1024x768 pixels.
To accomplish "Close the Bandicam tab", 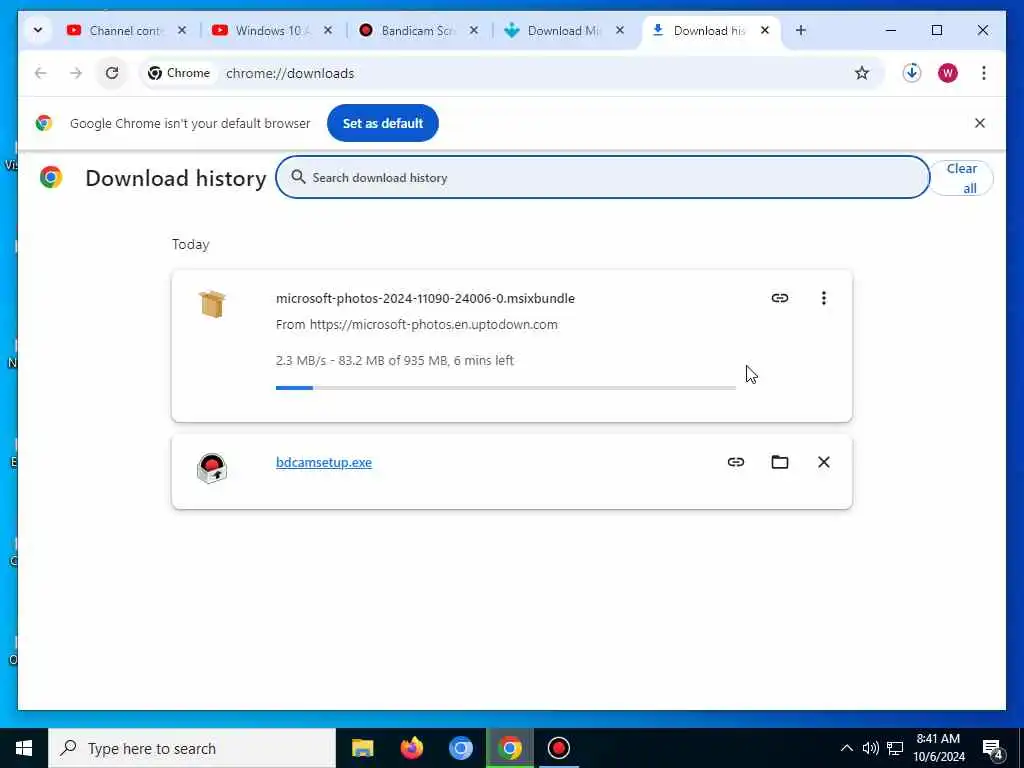I will coord(474,30).
